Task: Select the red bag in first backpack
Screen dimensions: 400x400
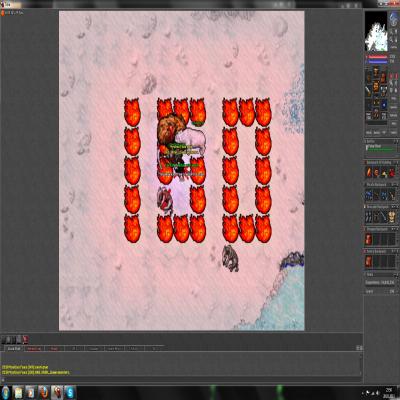Action: coord(392,172)
